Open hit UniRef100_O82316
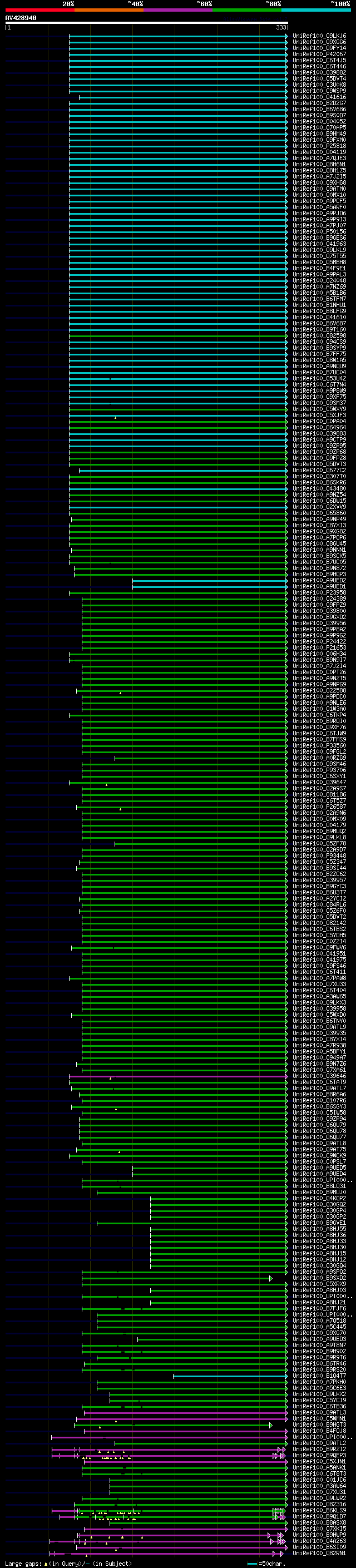This screenshot has width=356, height=1568. click(x=319, y=1505)
